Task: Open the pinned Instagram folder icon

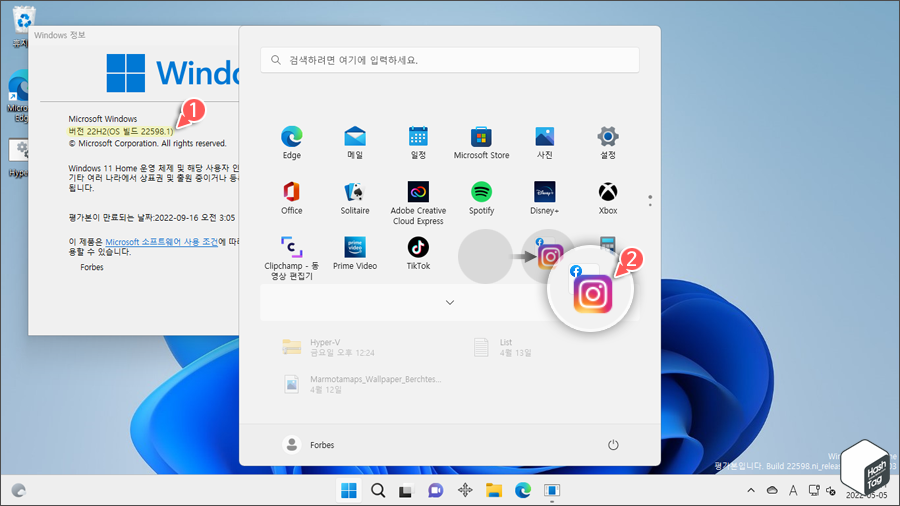Action: click(x=548, y=254)
